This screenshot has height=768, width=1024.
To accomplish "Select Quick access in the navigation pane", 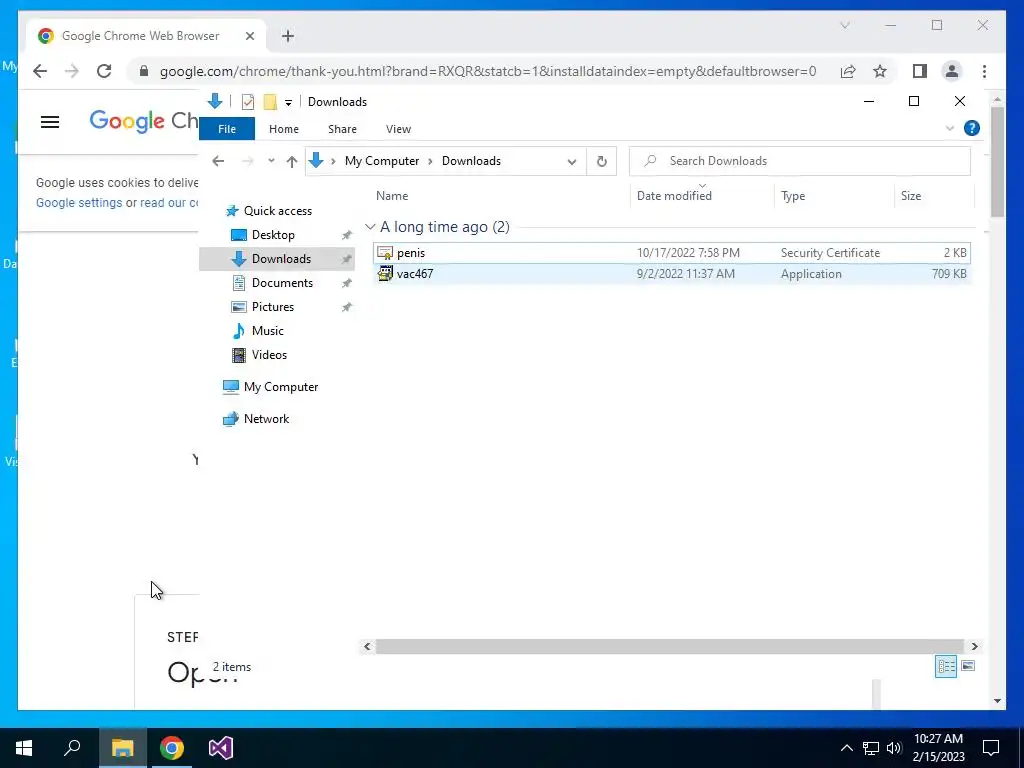I will coord(278,211).
